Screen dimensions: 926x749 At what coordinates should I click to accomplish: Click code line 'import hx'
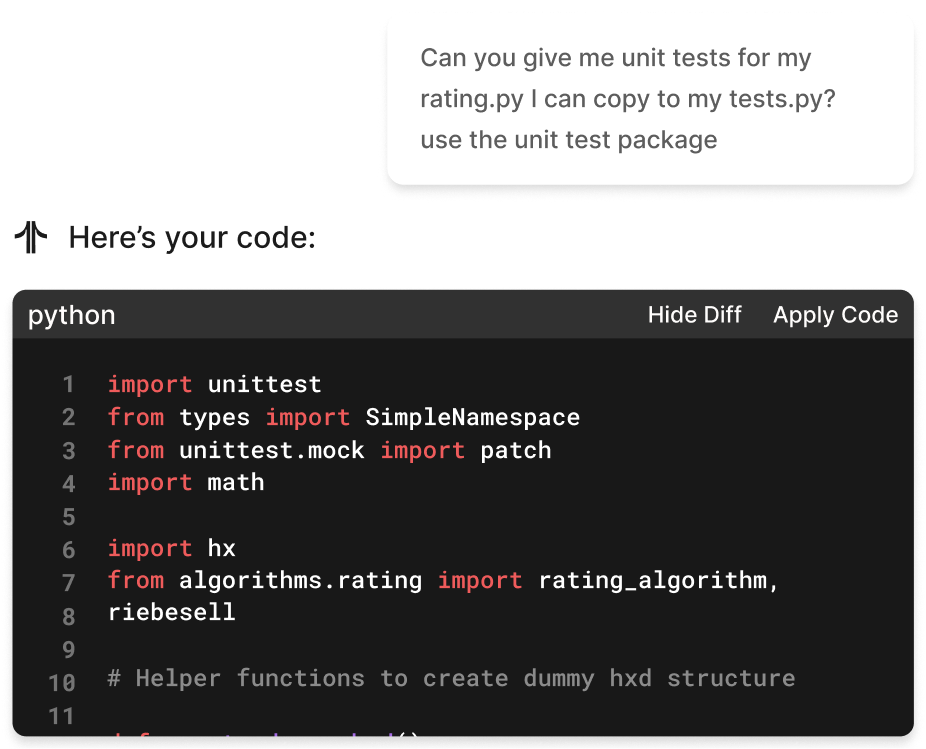172,548
